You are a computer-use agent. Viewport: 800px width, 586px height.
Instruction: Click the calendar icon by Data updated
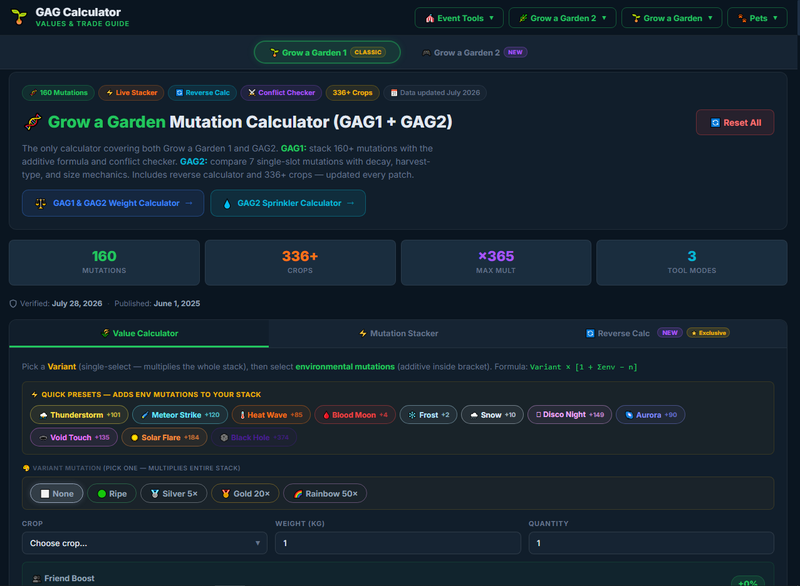coord(394,93)
